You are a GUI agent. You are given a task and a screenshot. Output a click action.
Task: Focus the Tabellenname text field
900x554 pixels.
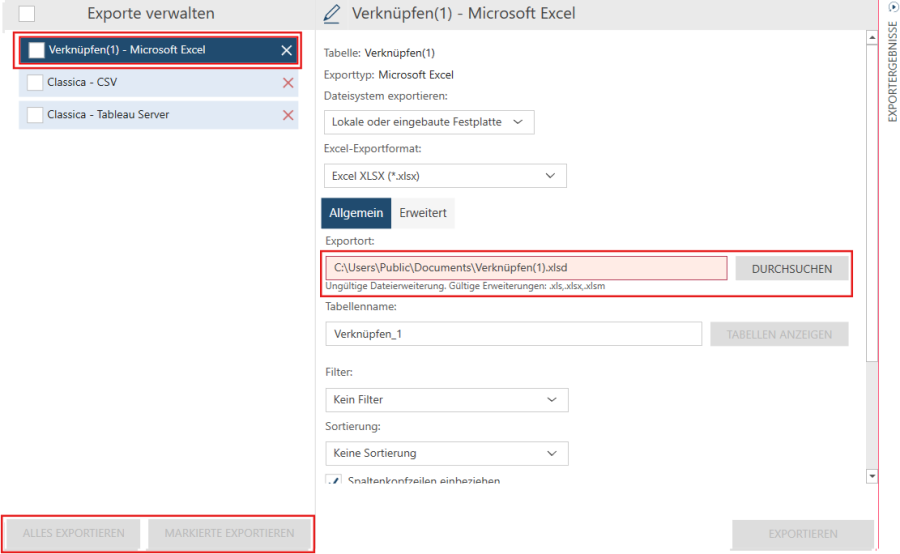pos(513,334)
